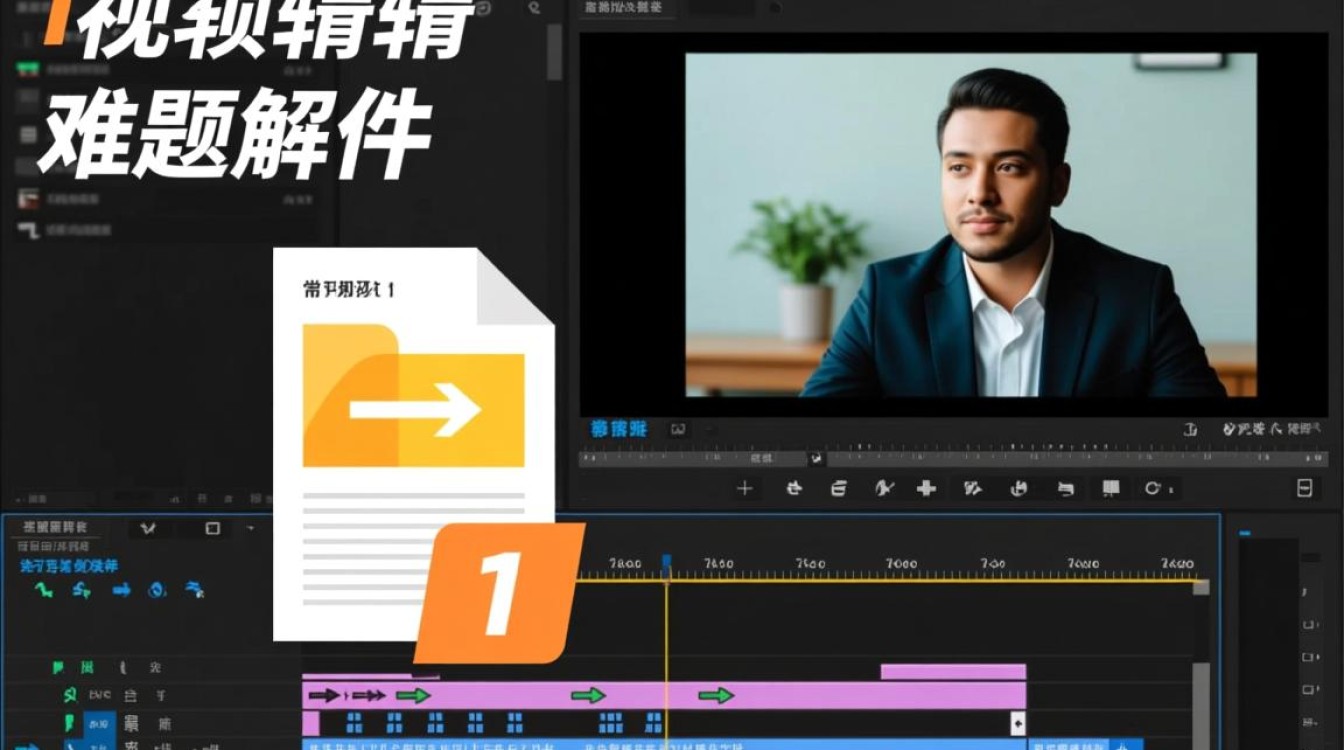Toggle the blue highlighted box in third track header

pos(98,723)
